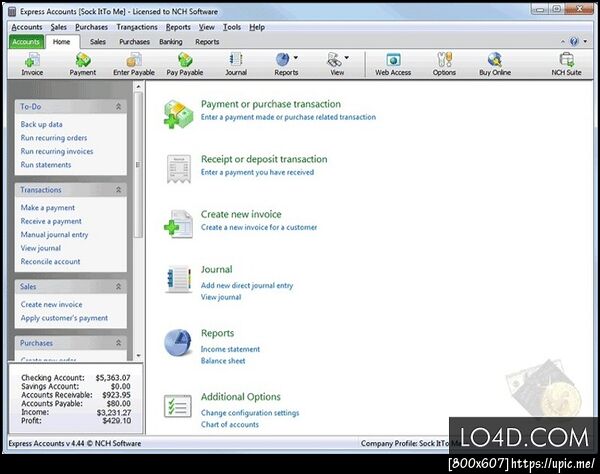This screenshot has height=474, width=600.
Task: Click the checklist Additional Options icon
Action: pyautogui.click(x=178, y=406)
